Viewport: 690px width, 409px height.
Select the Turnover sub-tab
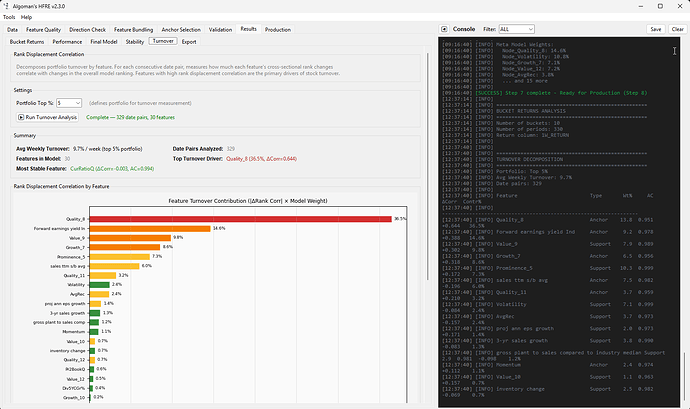point(163,41)
